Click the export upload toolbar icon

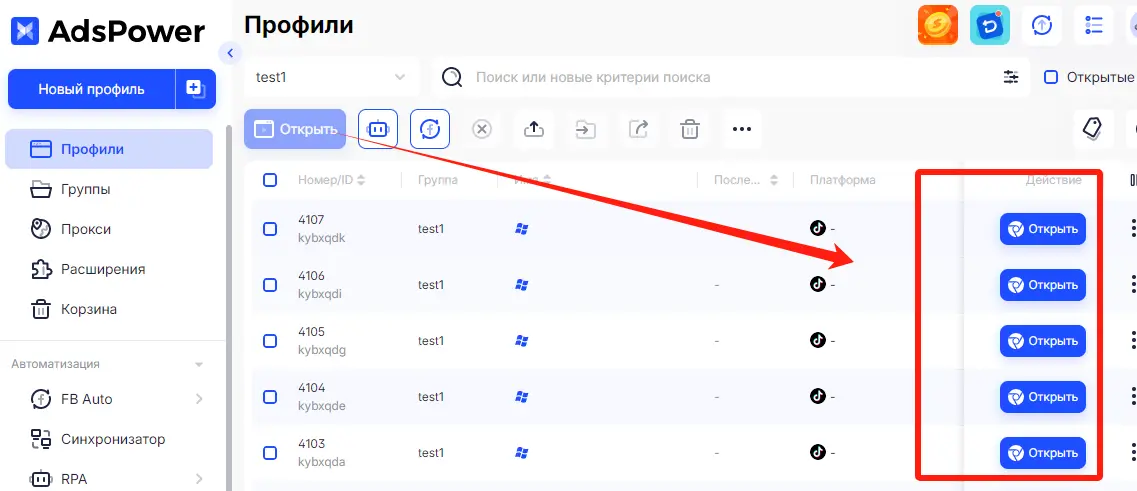pos(534,129)
